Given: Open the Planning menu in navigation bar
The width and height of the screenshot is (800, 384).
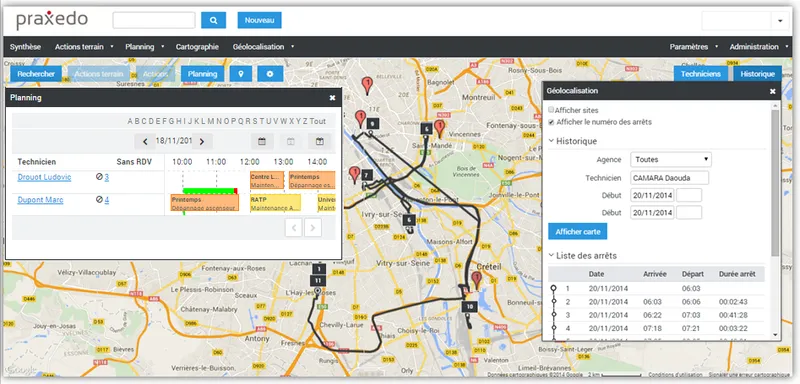Looking at the screenshot, I should click(144, 46).
